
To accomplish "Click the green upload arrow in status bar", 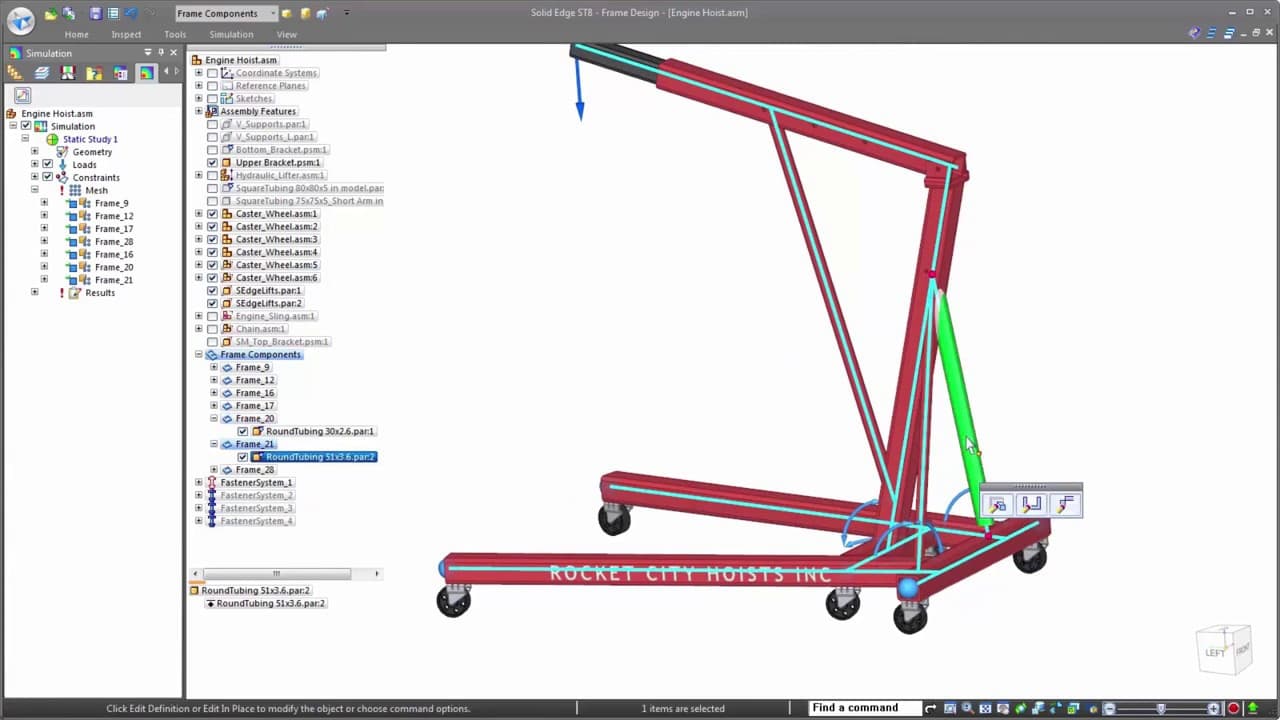I will coord(1252,709).
